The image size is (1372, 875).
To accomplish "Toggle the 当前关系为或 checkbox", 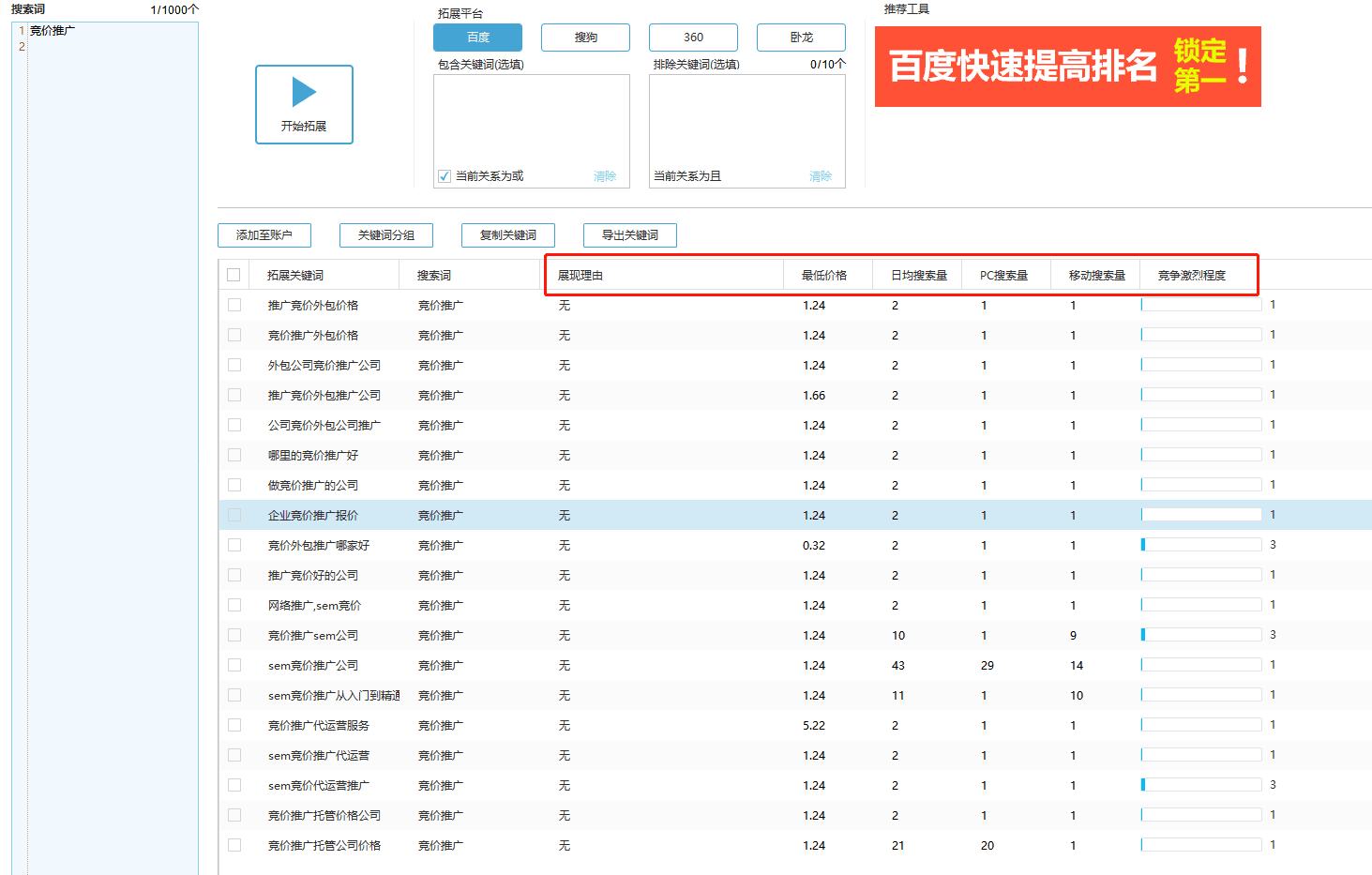I will [x=445, y=176].
